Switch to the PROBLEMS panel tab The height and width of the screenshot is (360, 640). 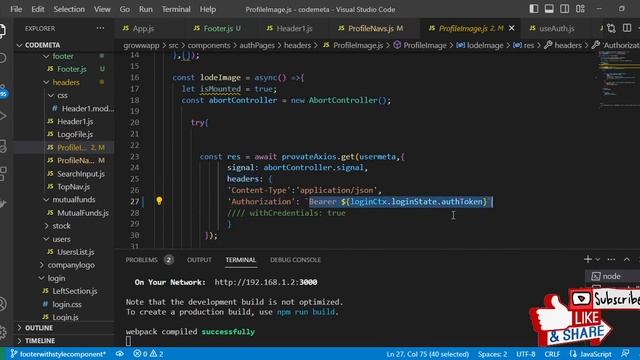click(141, 260)
